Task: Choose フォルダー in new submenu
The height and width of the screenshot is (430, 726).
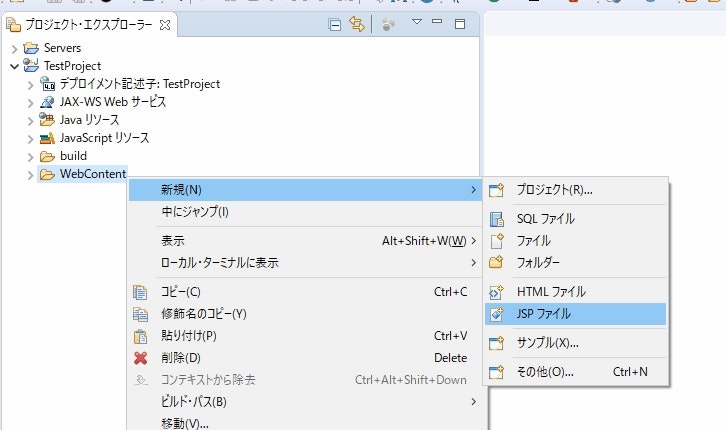Action: (x=576, y=262)
